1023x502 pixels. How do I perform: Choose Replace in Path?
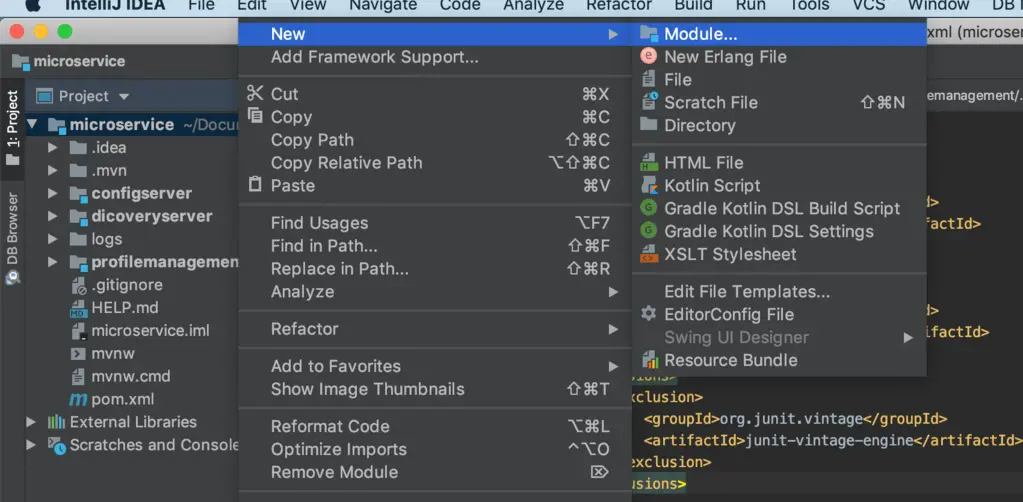pyautogui.click(x=435, y=268)
